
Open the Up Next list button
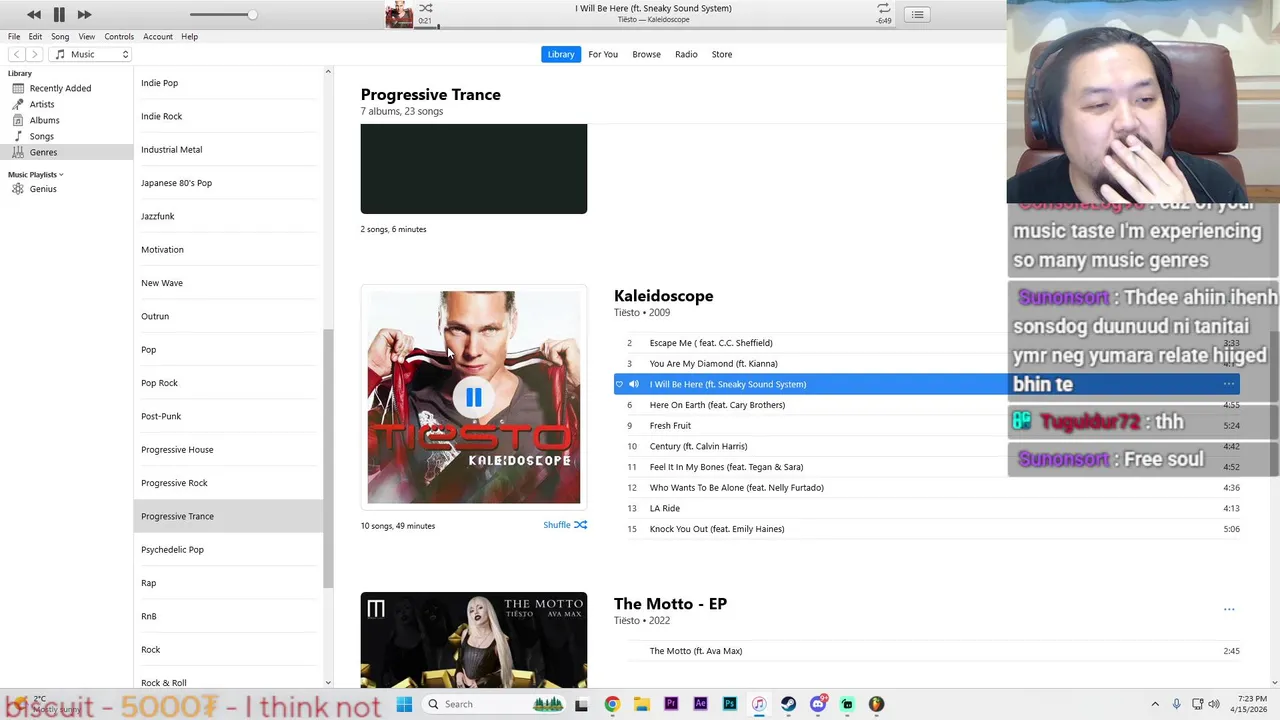point(917,14)
